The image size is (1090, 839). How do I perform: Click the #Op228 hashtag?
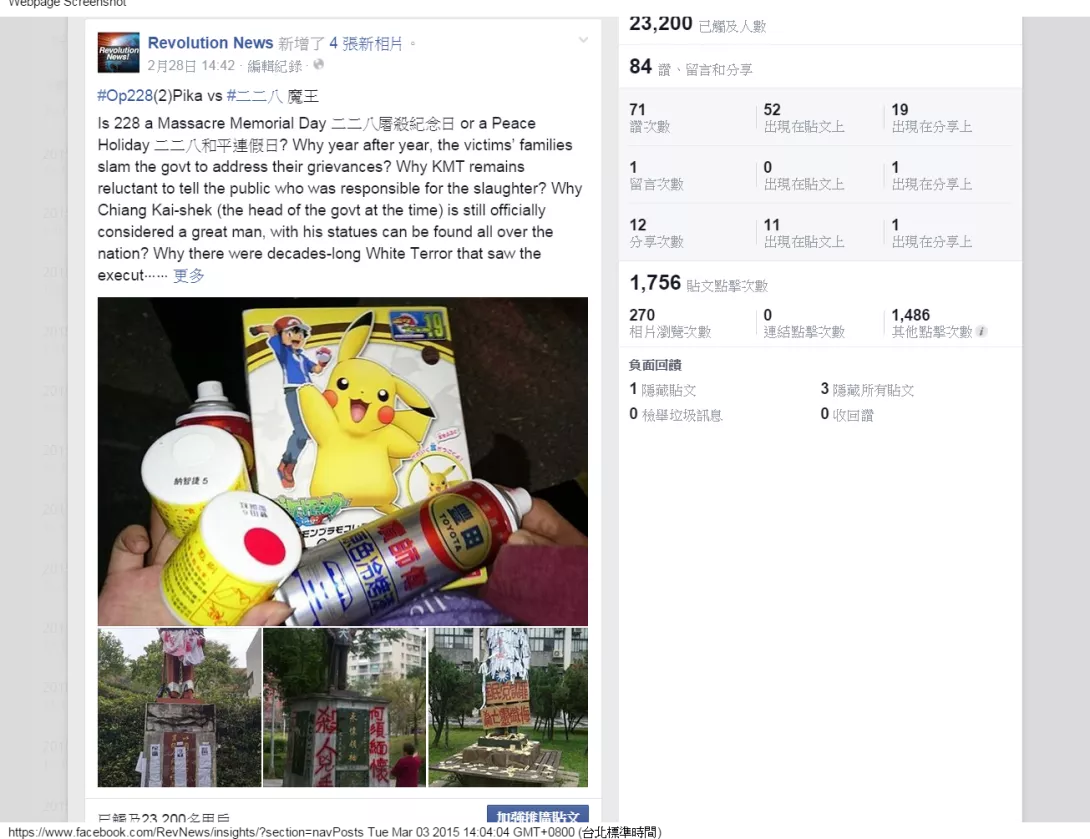pyautogui.click(x=124, y=96)
